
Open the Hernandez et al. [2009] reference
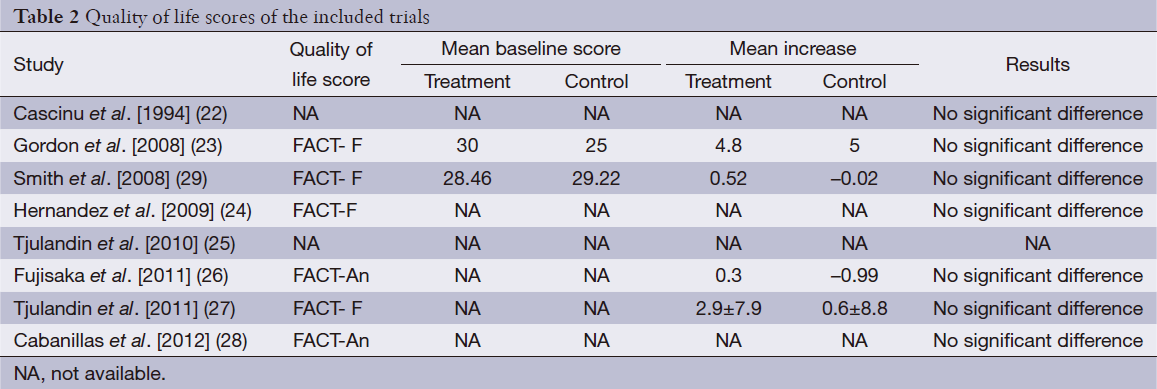point(133,211)
